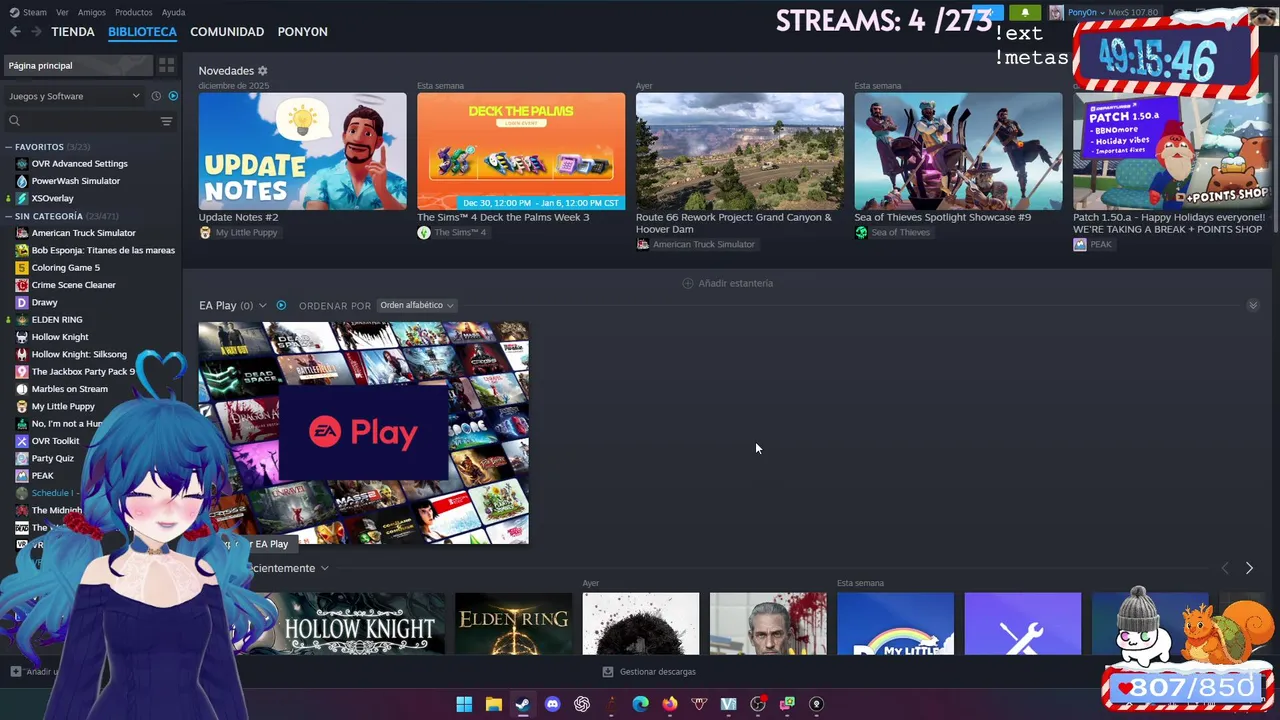
Task: Go to the TIENDA tab
Action: click(73, 32)
